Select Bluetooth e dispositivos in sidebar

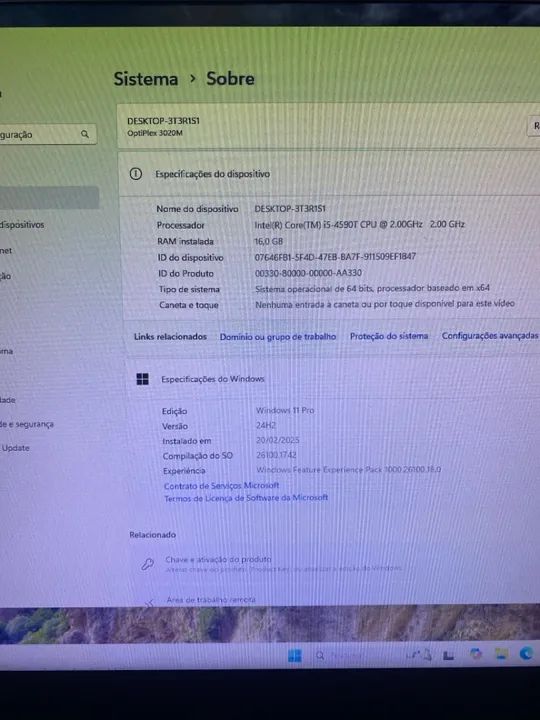[x=22, y=225]
